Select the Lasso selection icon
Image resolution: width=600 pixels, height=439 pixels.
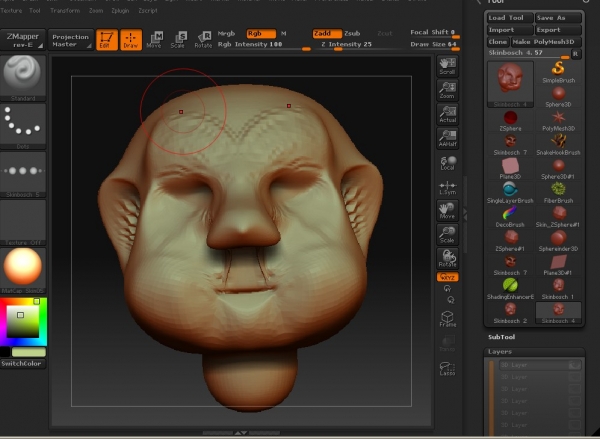(447, 368)
